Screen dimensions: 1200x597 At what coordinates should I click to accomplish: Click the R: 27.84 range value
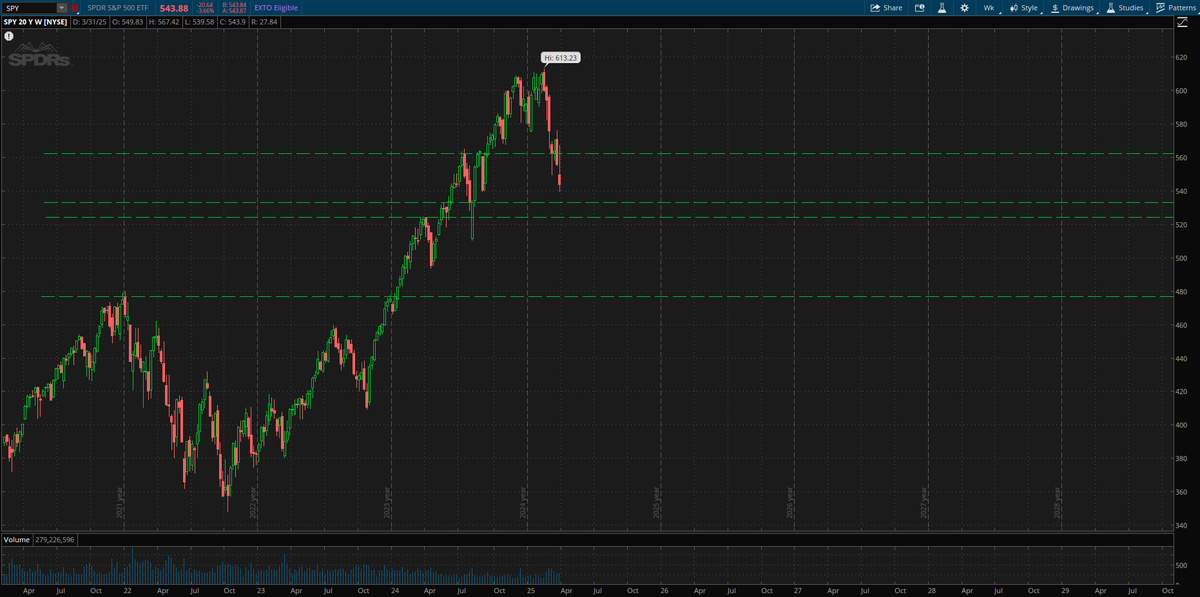(x=266, y=21)
